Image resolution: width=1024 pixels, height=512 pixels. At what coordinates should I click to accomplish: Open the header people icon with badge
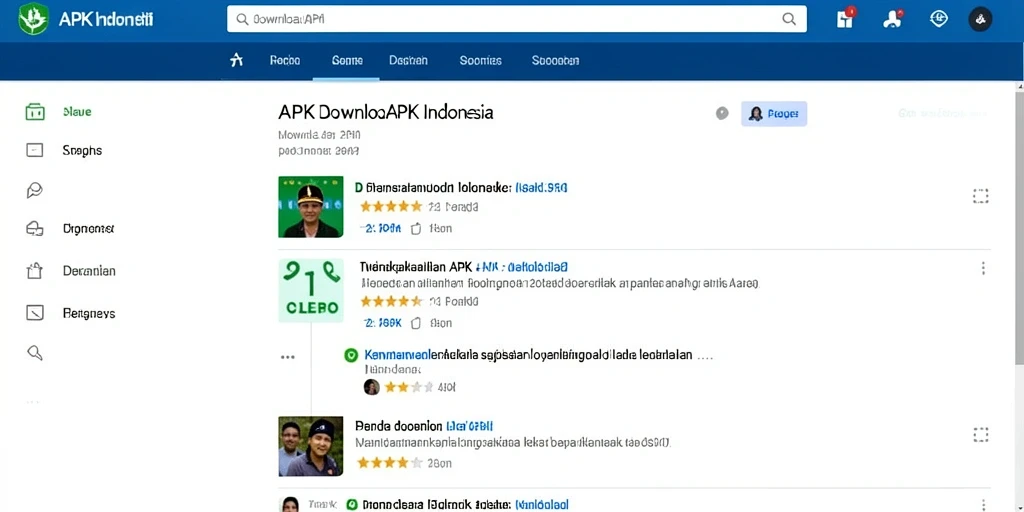tap(892, 18)
